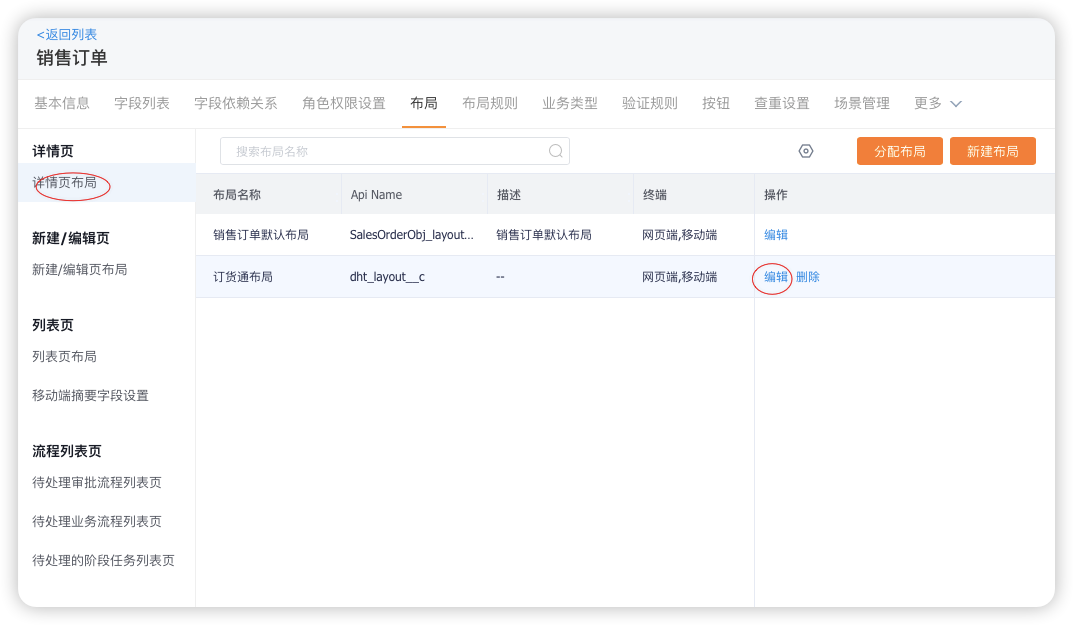
Task: Open 移动端摘要字段设置 in sidebar
Action: [90, 396]
